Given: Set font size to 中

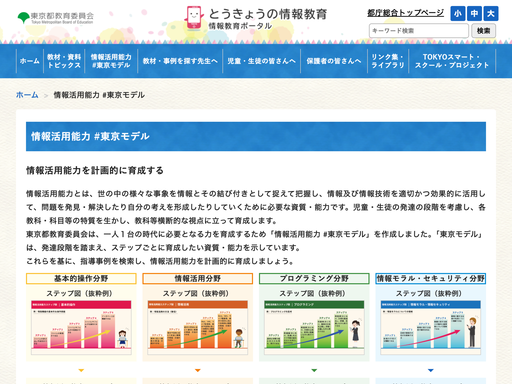Looking at the screenshot, I should pos(474,14).
